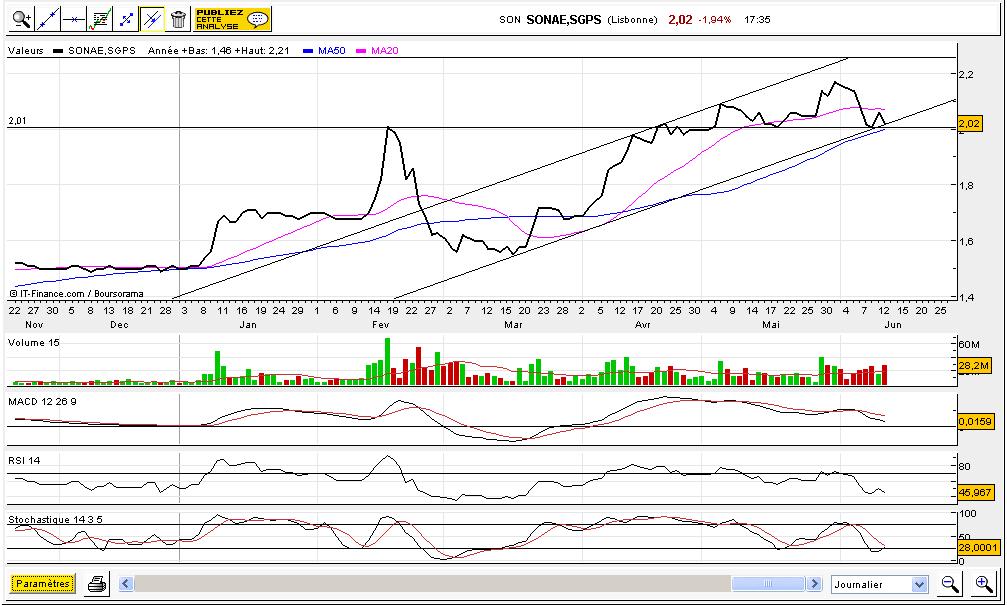Image resolution: width=1007 pixels, height=605 pixels.
Task: Click the 17:35 time in header
Action: (x=757, y=19)
